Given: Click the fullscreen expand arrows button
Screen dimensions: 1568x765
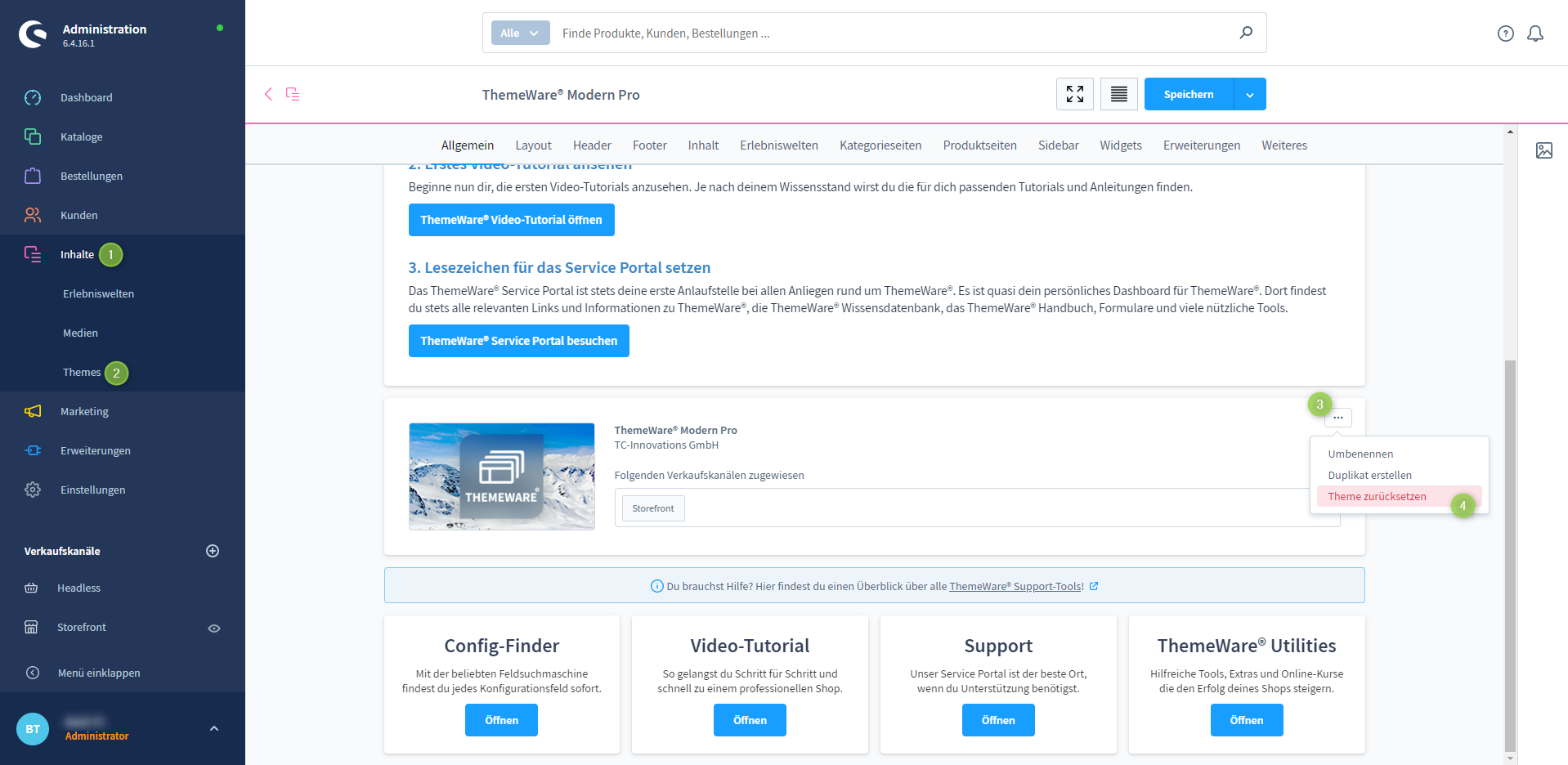Looking at the screenshot, I should (x=1075, y=94).
